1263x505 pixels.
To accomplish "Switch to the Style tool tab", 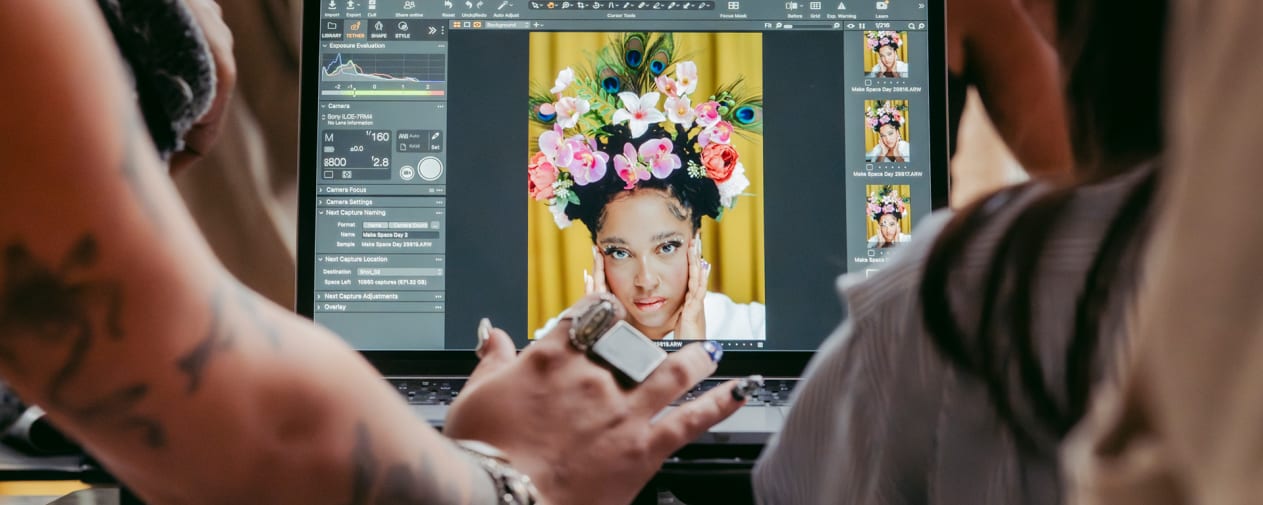I will 403,29.
